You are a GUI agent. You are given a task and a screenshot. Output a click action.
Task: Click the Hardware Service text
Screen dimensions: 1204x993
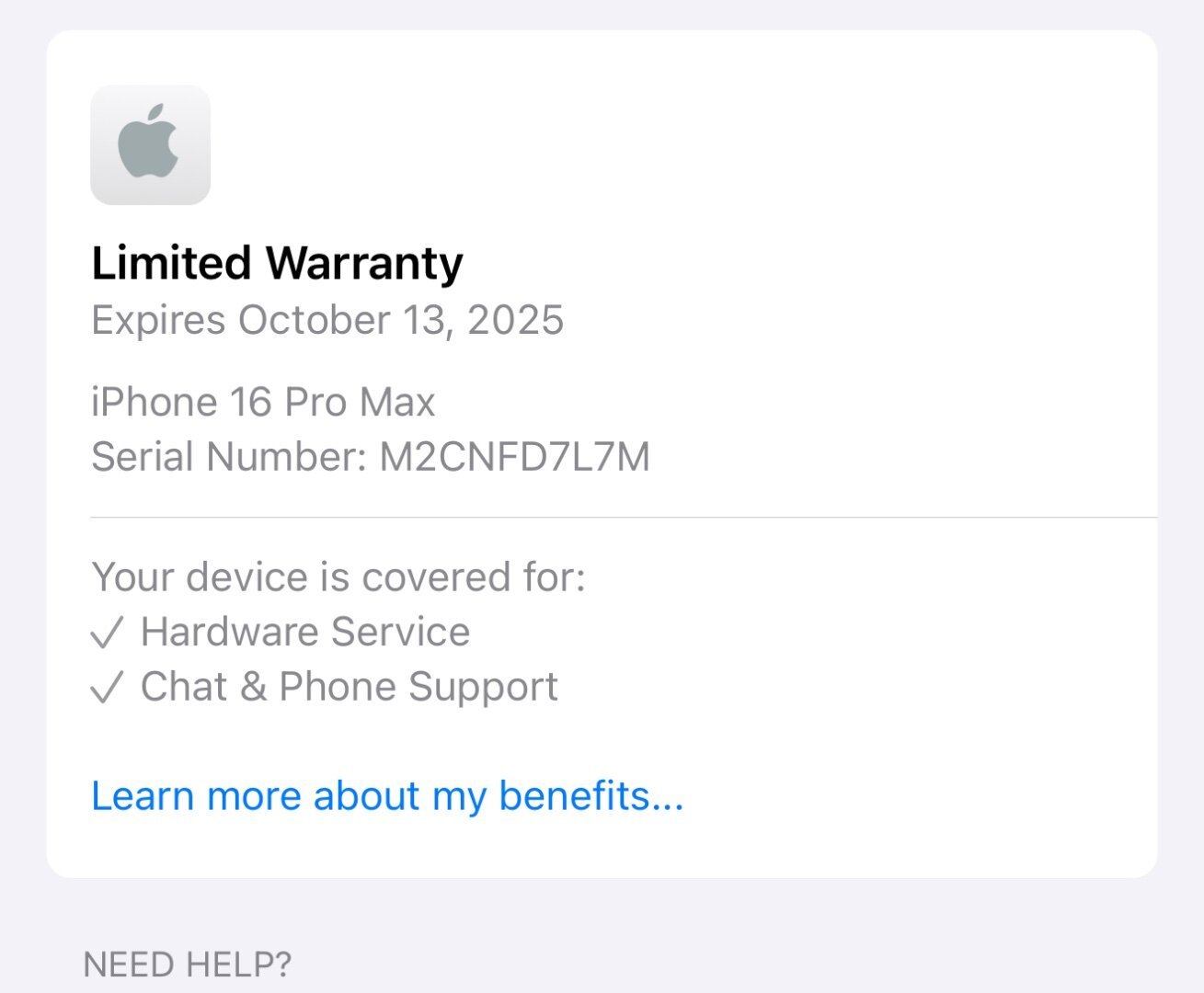pyautogui.click(x=305, y=632)
